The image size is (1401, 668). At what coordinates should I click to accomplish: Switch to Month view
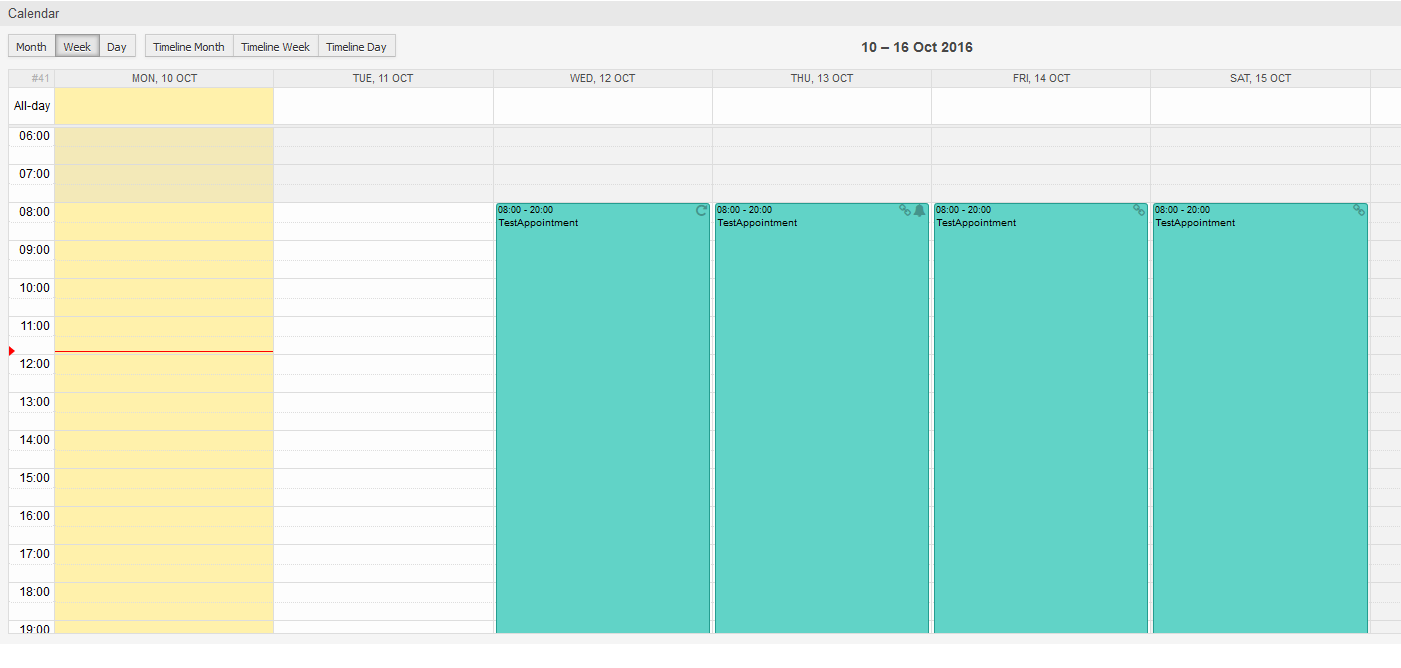30,46
